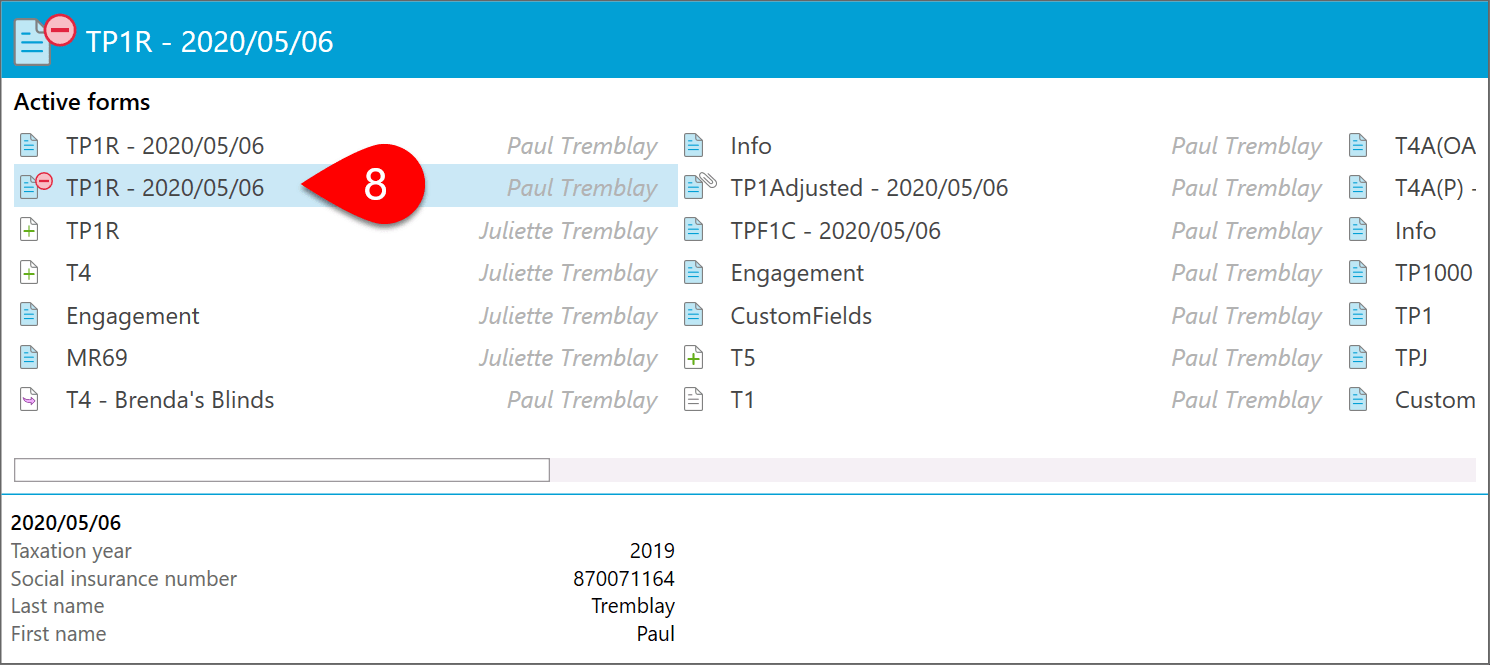Click the document icon beside MR69
The height and width of the screenshot is (665, 1490).
point(29,357)
